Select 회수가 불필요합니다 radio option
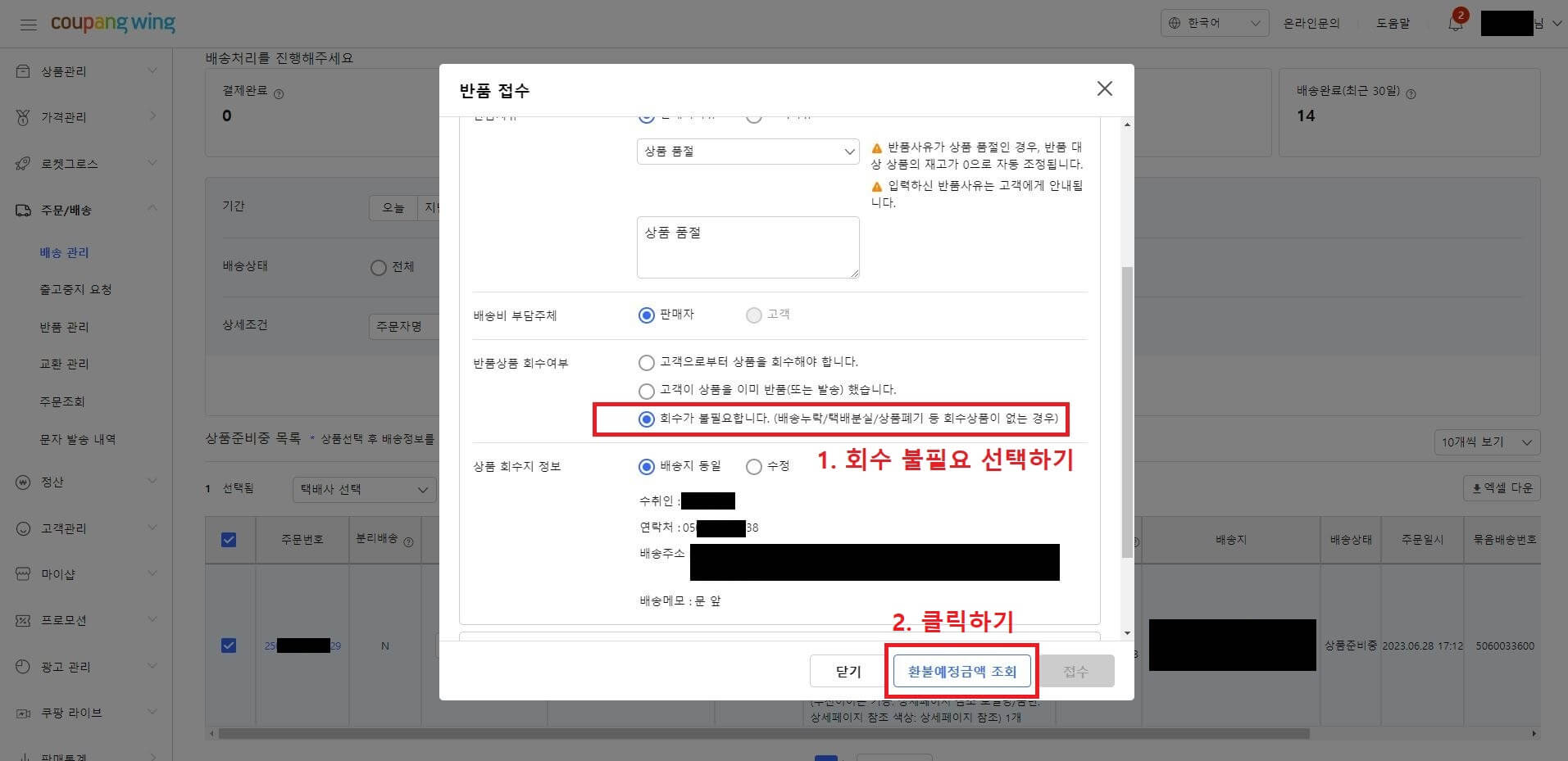Image resolution: width=1568 pixels, height=761 pixels. tap(647, 419)
